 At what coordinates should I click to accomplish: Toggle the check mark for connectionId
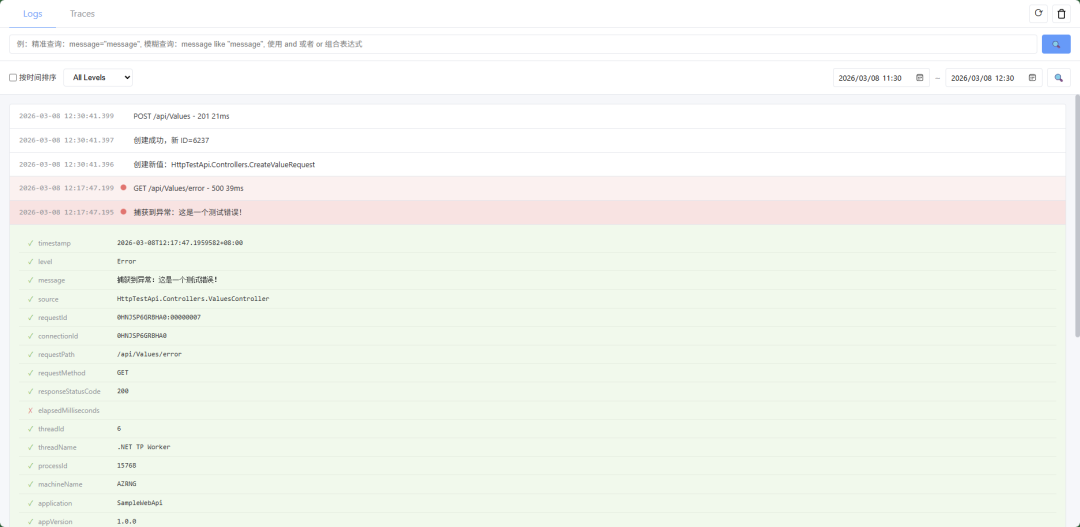tap(30, 336)
